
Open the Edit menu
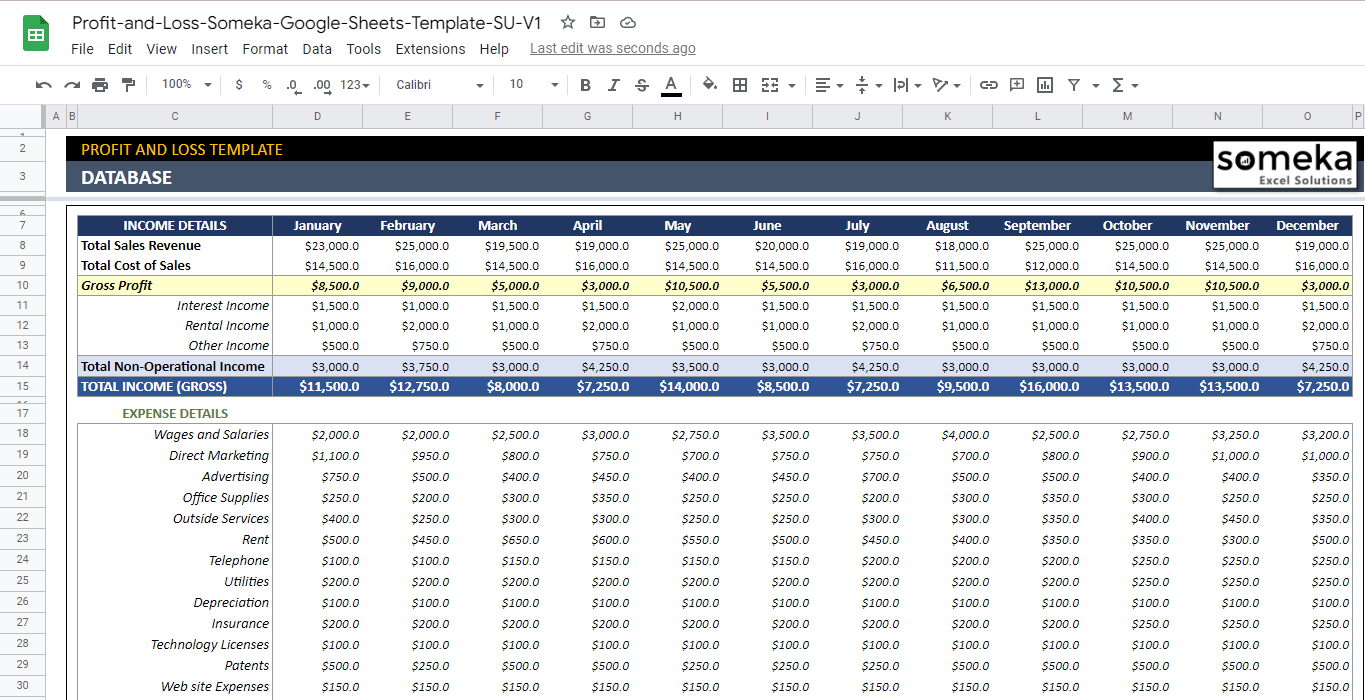[x=120, y=49]
